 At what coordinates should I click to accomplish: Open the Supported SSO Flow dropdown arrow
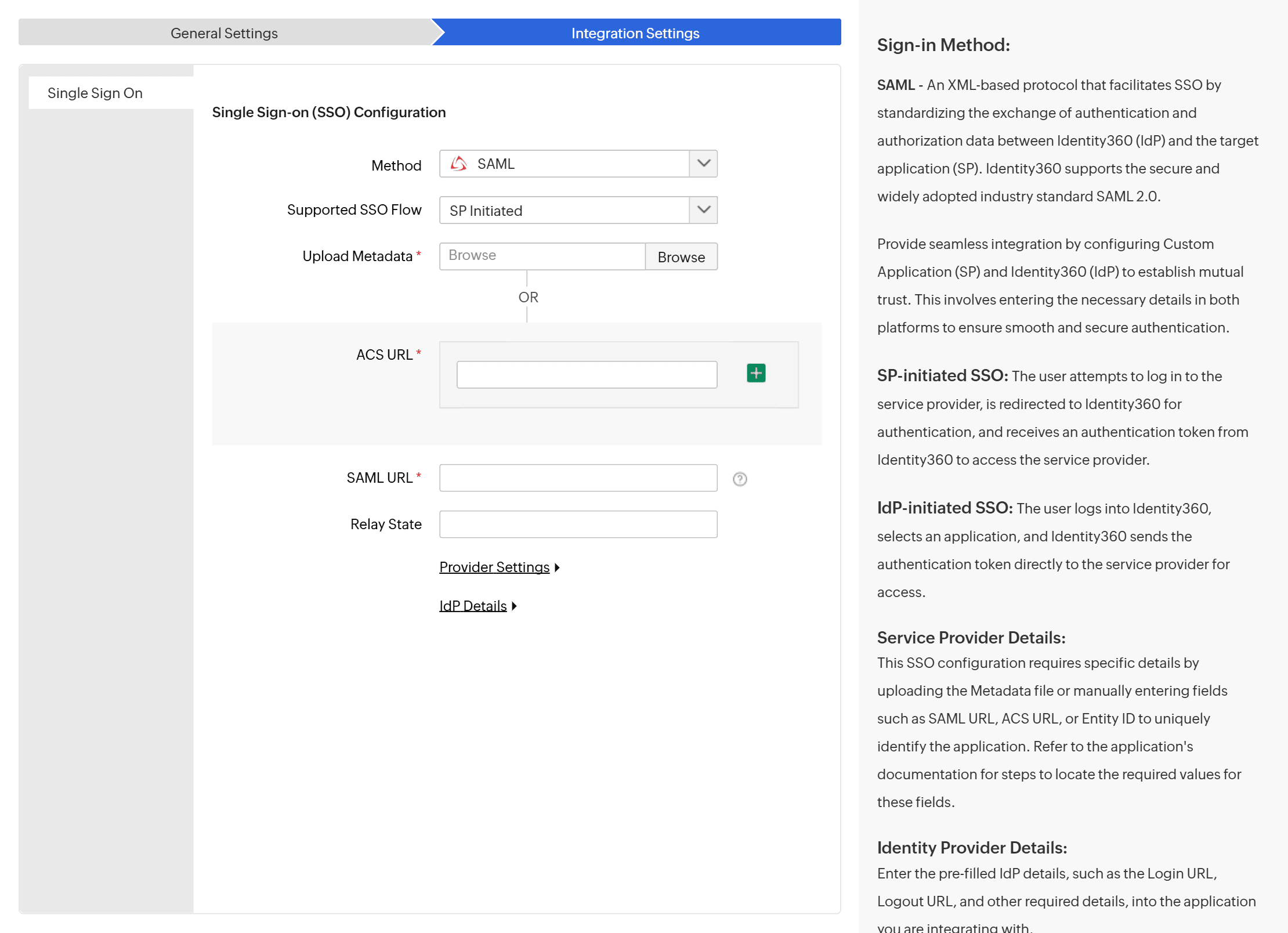tap(703, 210)
